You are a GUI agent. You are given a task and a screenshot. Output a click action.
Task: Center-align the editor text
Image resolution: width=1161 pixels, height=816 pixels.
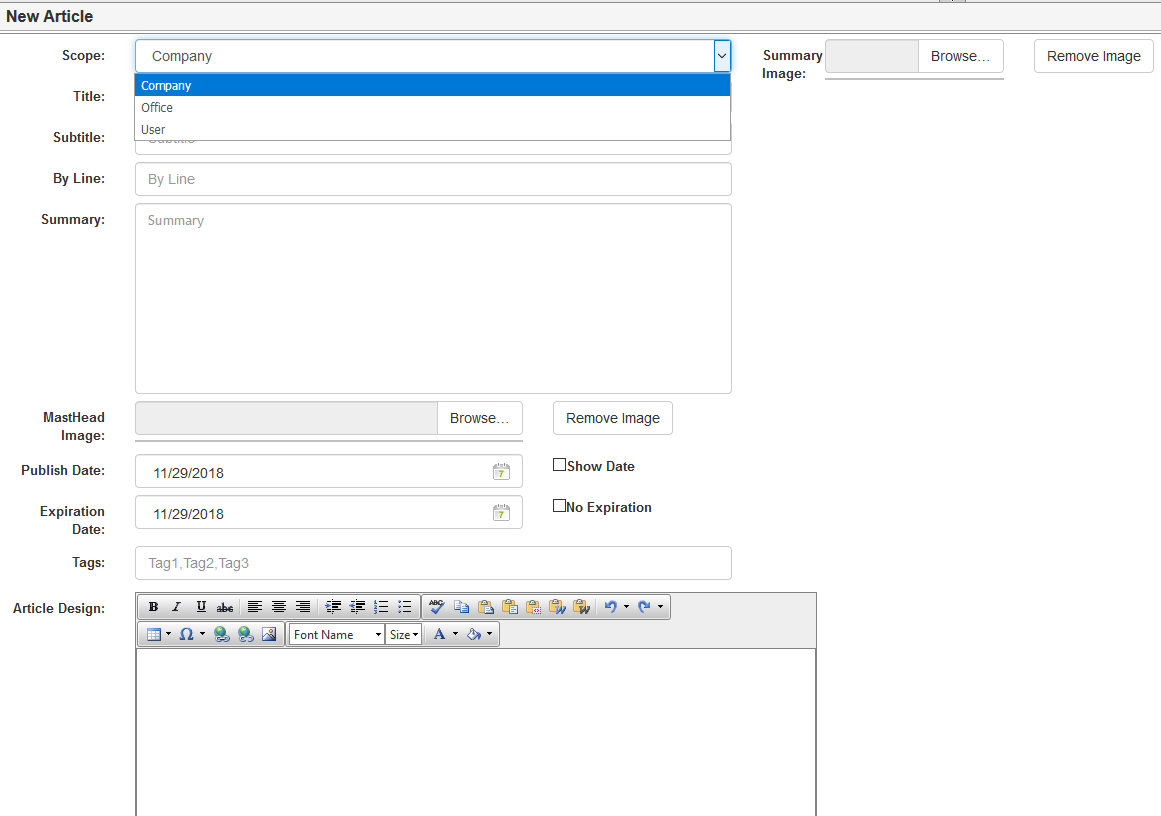278,607
